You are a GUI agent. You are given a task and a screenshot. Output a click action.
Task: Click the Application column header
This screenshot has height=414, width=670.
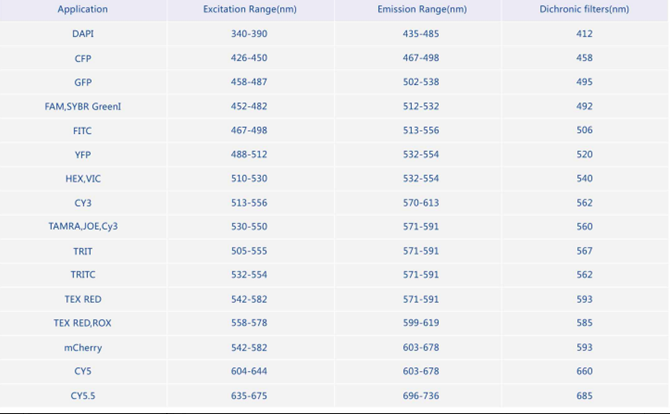(x=83, y=10)
